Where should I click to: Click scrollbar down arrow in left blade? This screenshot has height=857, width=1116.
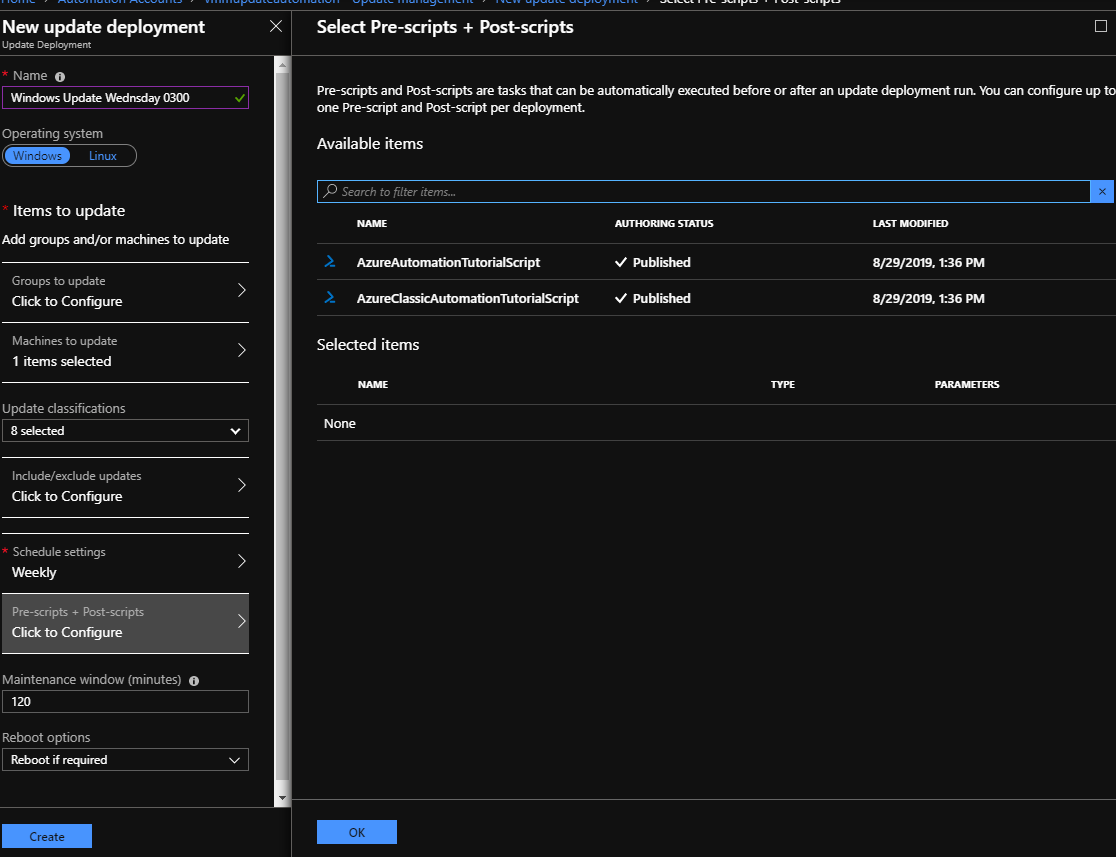(x=282, y=798)
